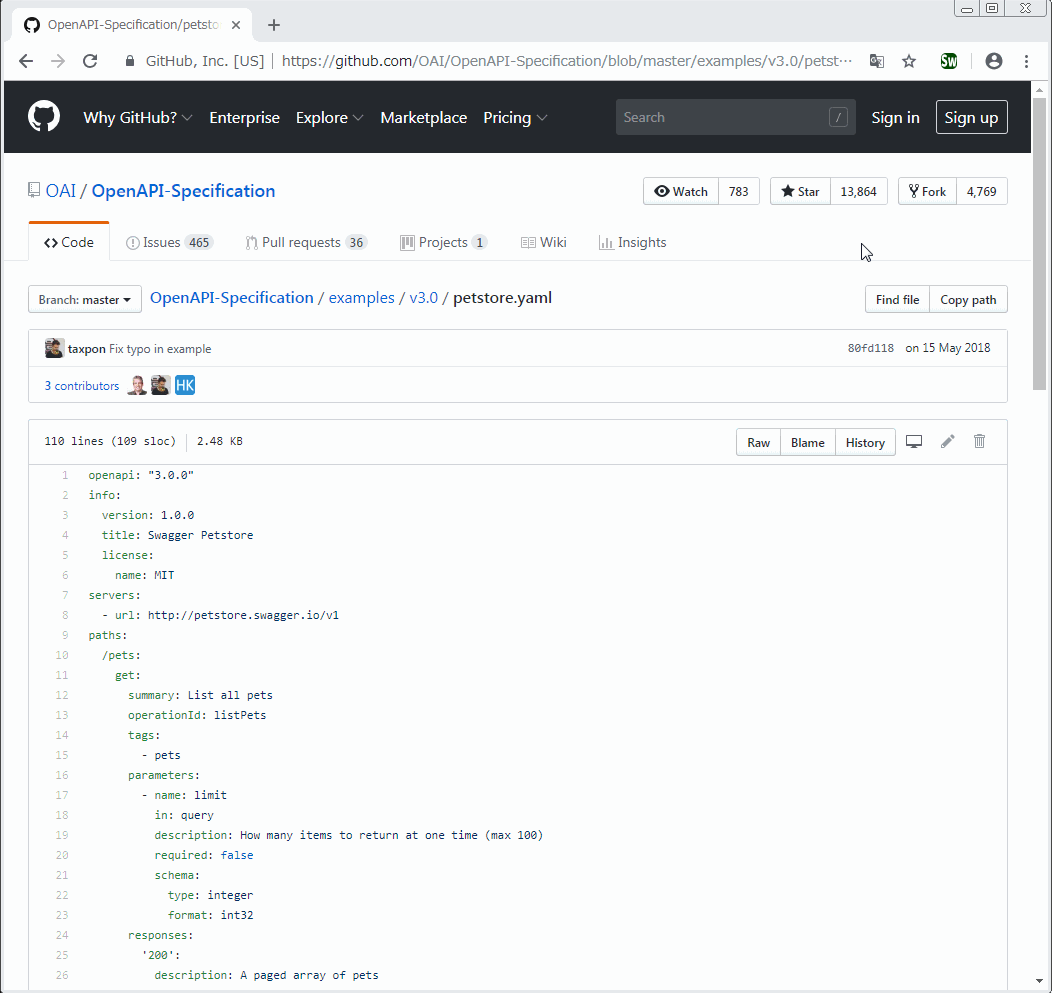This screenshot has width=1052, height=993.
Task: Open the 13,864 stargazers count
Action: pyautogui.click(x=859, y=191)
